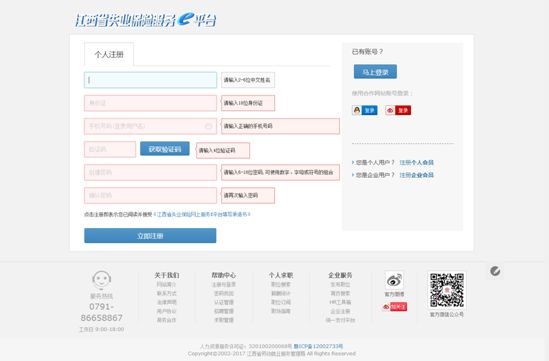Click the name hint 请输入2~6位中文姓名
The height and width of the screenshot is (361, 549).
[247, 80]
